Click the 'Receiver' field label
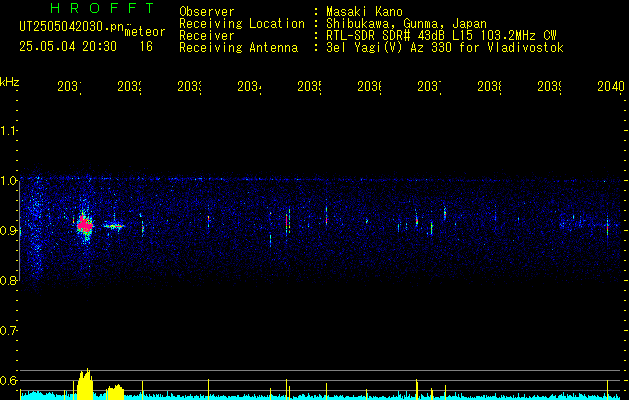629x400 pixels. pos(207,36)
